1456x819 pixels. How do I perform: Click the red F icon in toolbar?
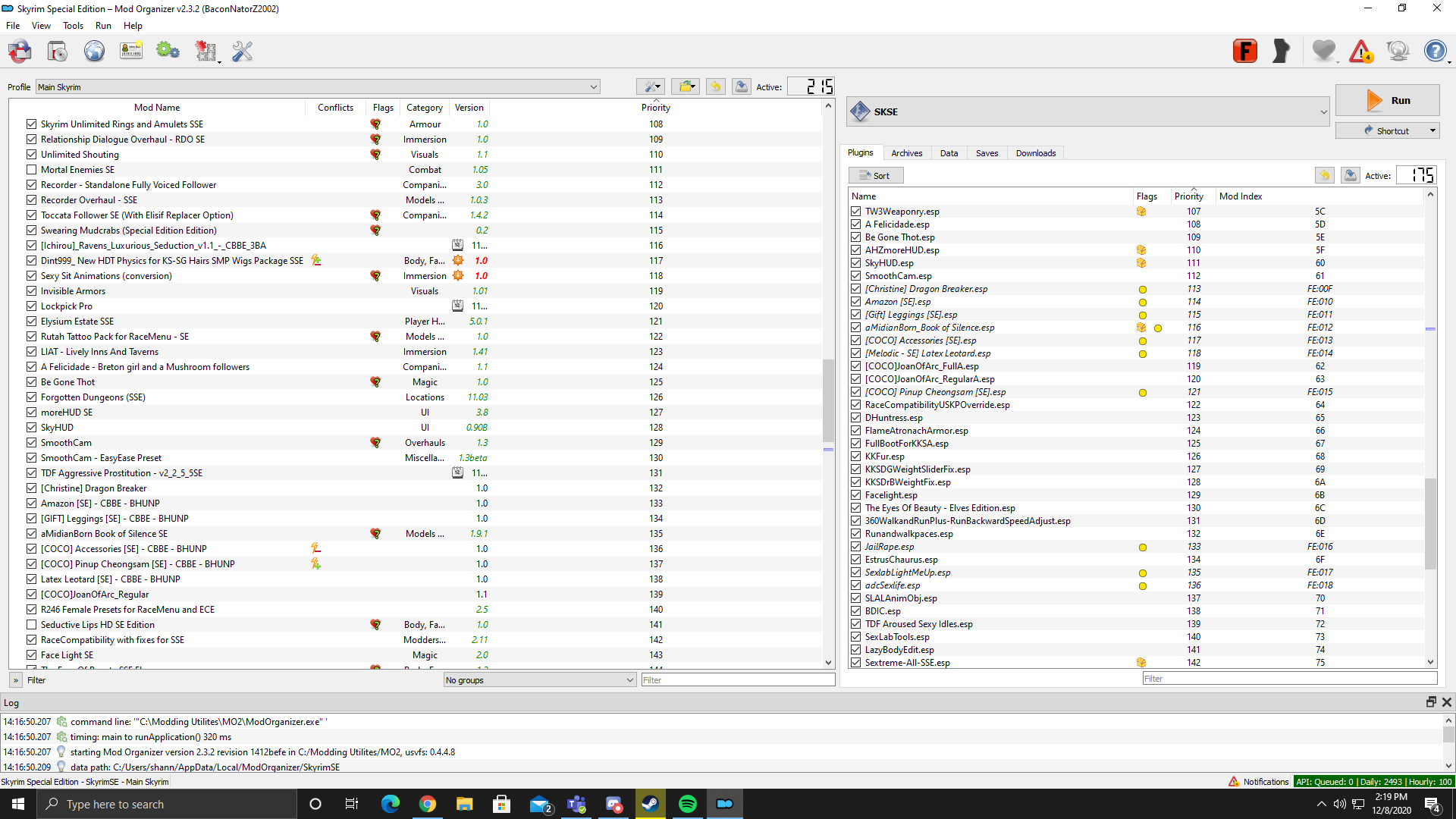point(1245,52)
